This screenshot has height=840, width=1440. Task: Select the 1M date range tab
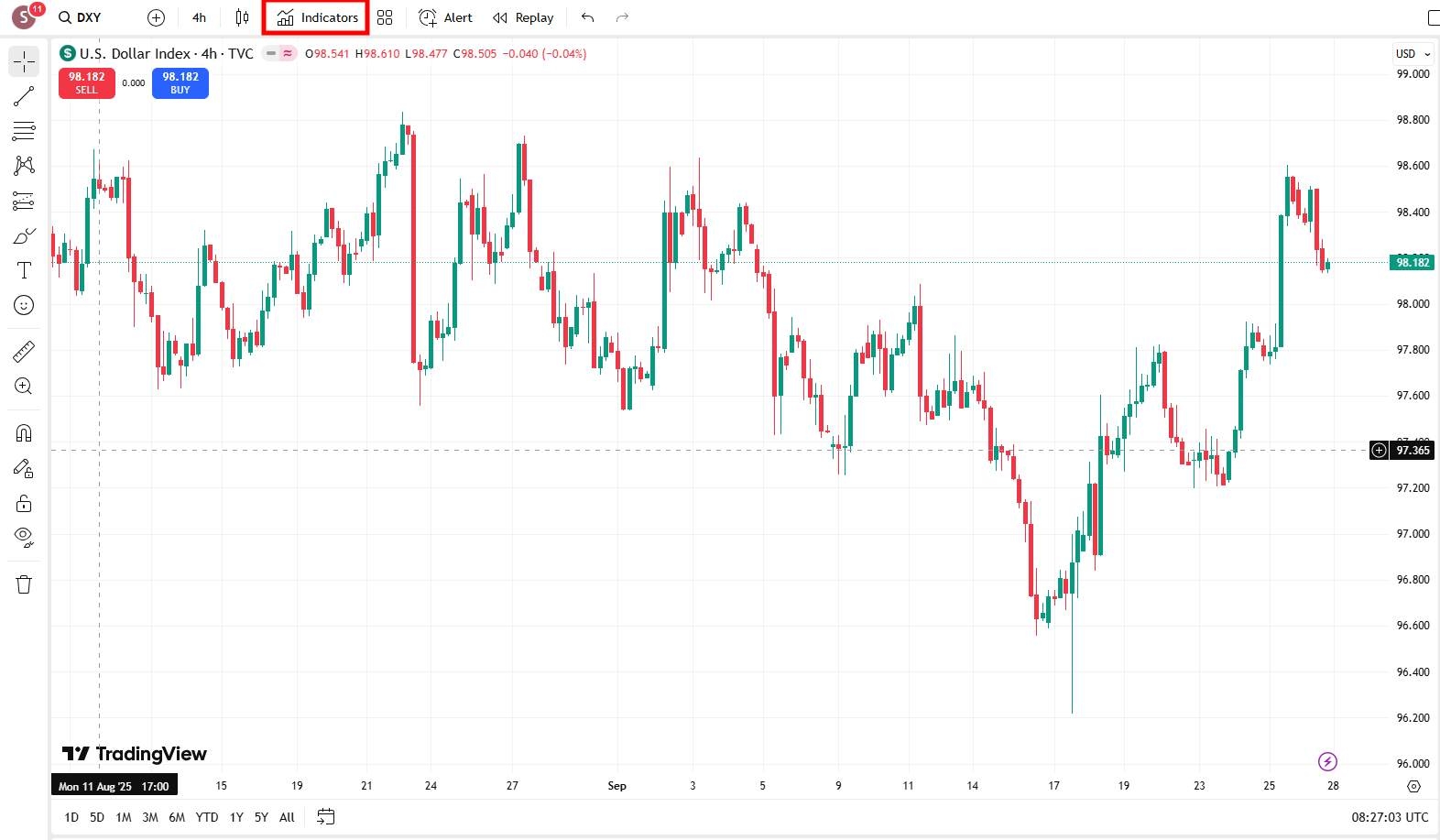[124, 817]
